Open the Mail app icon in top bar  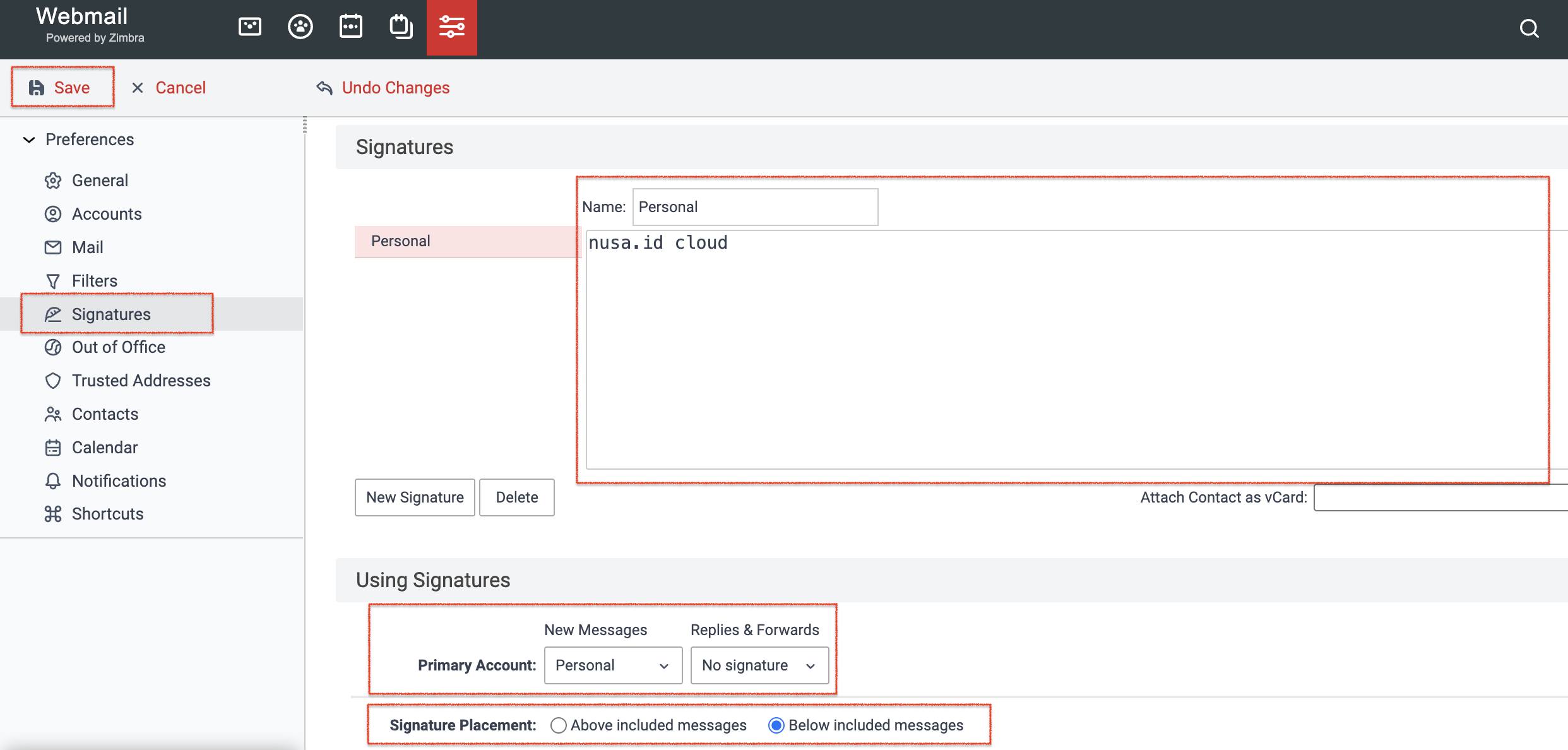[250, 27]
